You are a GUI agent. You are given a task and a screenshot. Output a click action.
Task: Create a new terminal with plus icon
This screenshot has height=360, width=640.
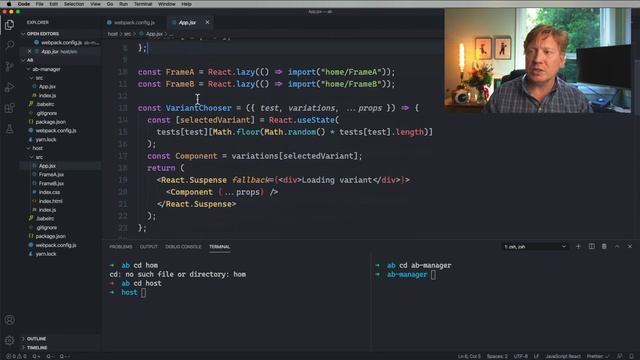578,247
